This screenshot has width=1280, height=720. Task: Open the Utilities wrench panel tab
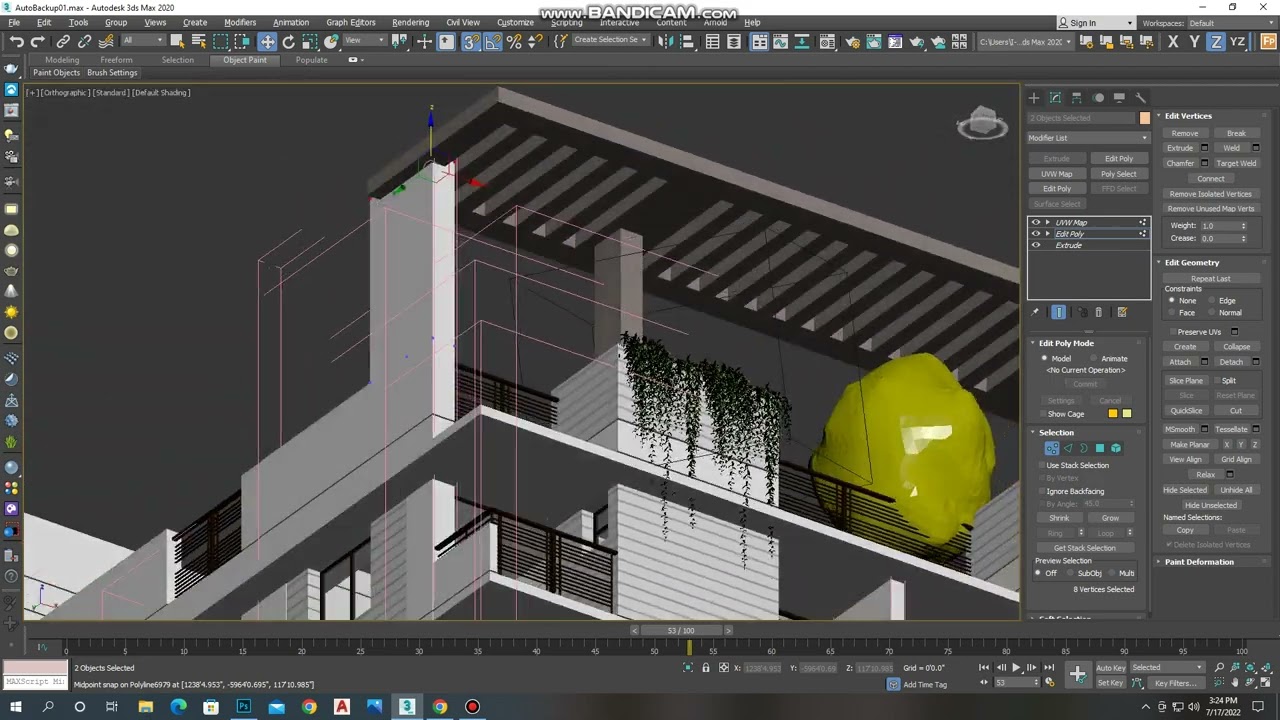click(x=1140, y=98)
